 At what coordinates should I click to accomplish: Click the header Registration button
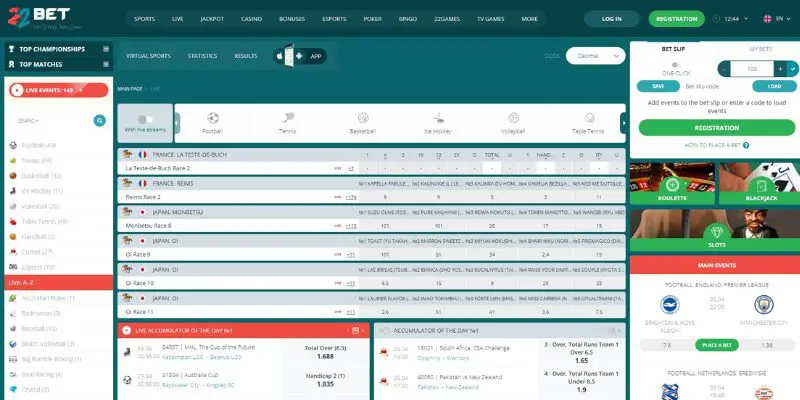pyautogui.click(x=677, y=19)
